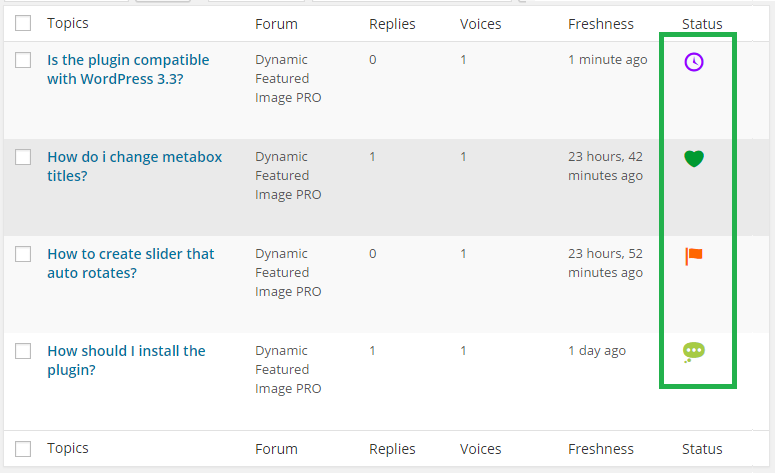This screenshot has width=775, height=473.
Task: Click the purple clock status icon
Action: [694, 62]
